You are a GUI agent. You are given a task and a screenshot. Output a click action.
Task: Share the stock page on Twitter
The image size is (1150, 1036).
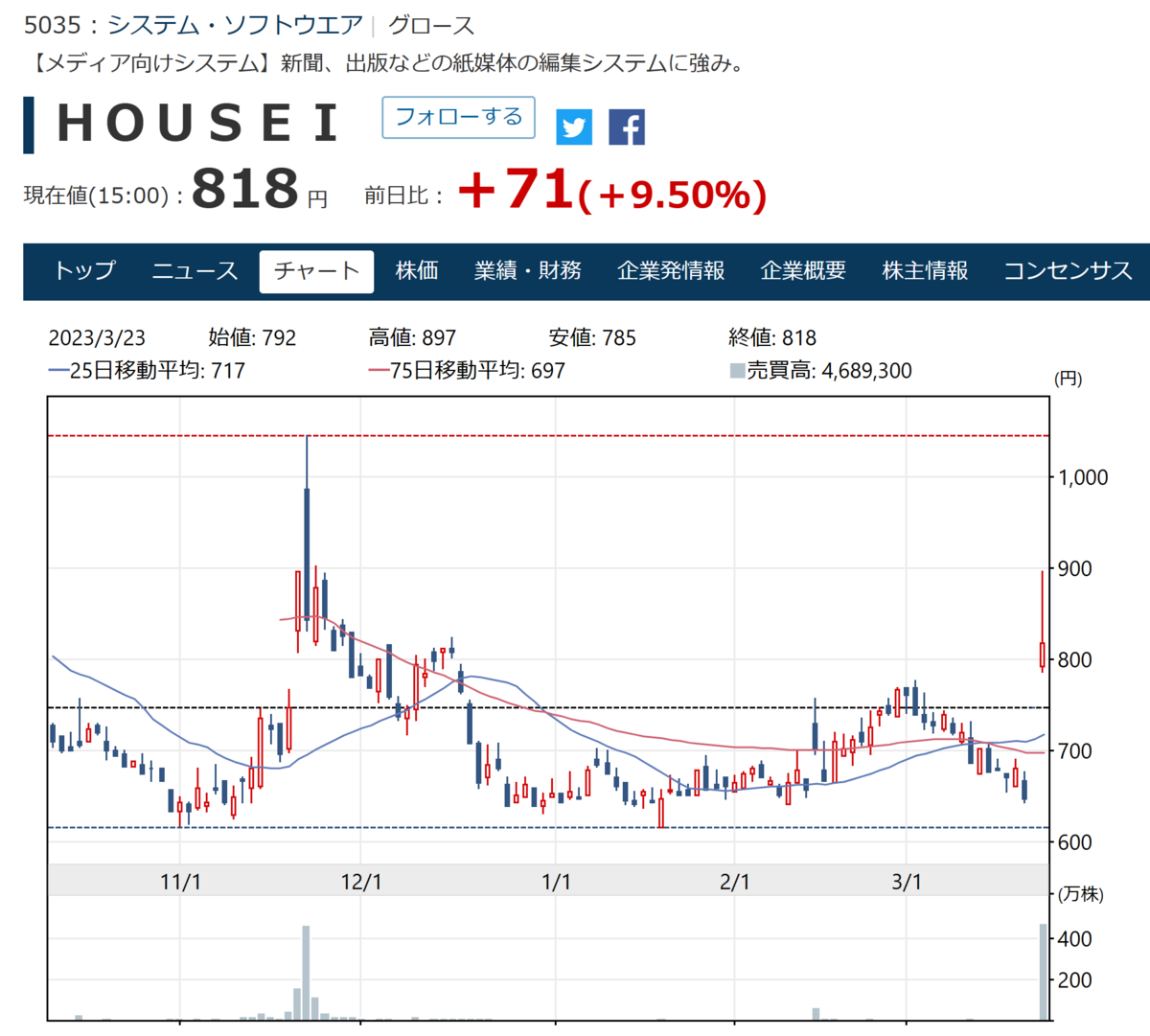(574, 127)
